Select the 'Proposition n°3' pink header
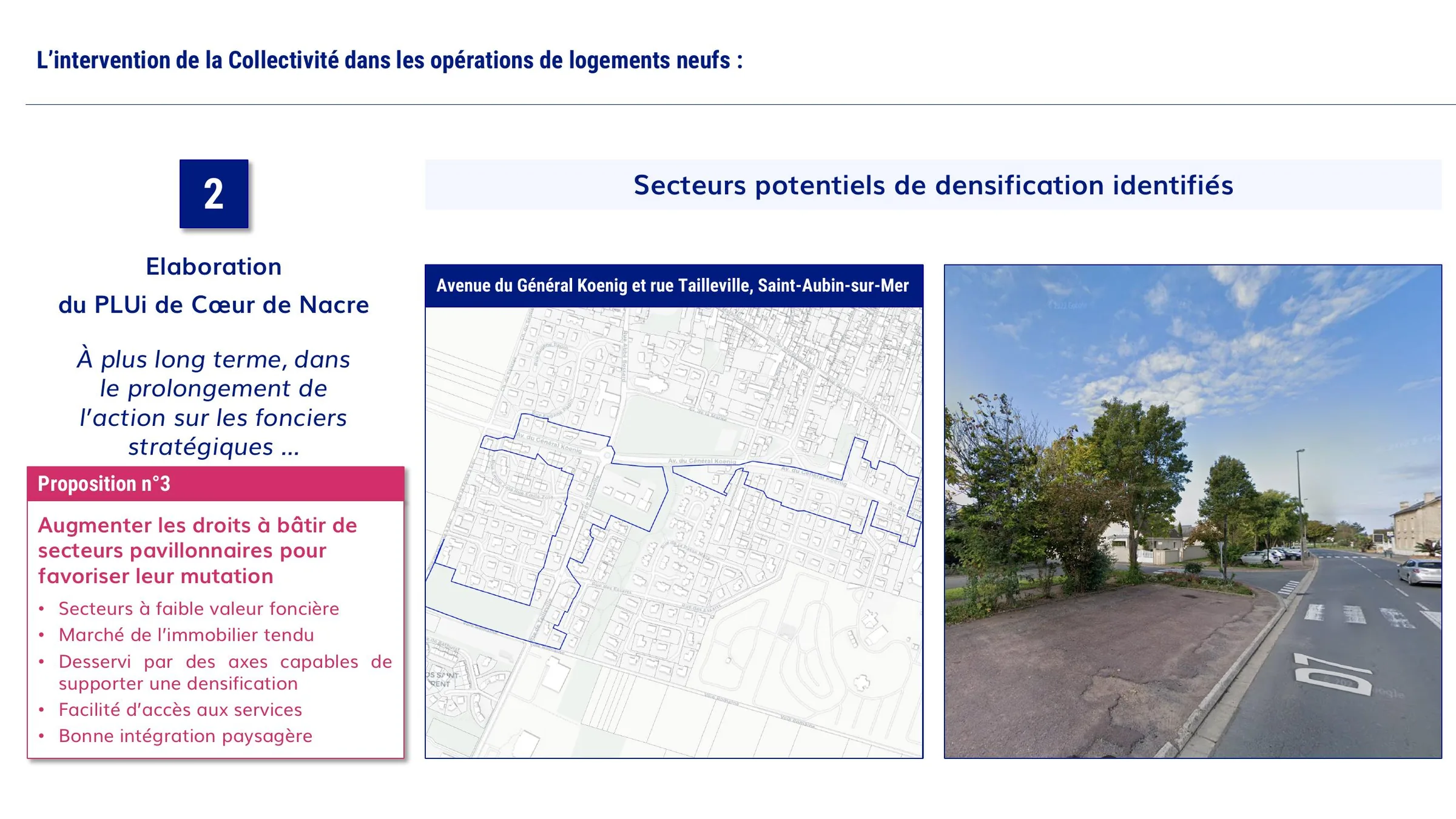Screen dimensions: 1456x819 coord(215,484)
